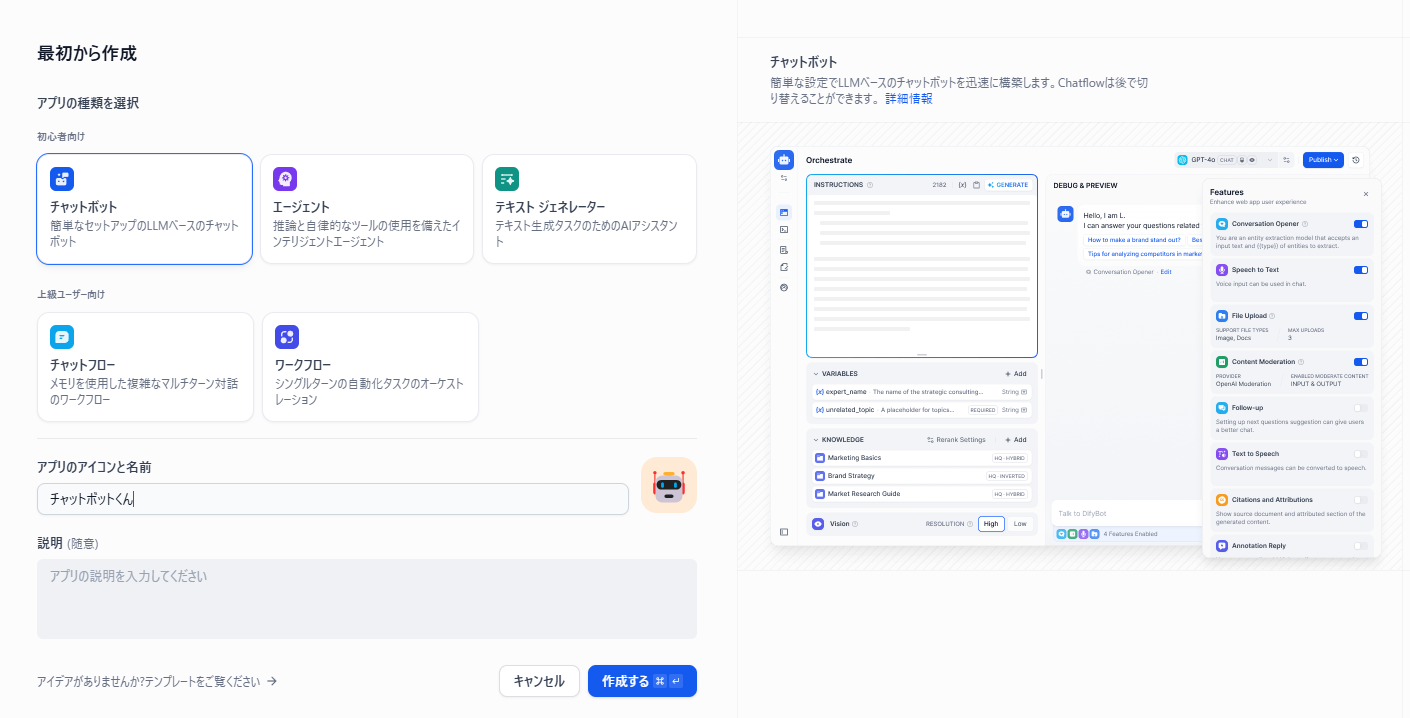
Task: Open the 詳細情報 link
Action: click(908, 99)
